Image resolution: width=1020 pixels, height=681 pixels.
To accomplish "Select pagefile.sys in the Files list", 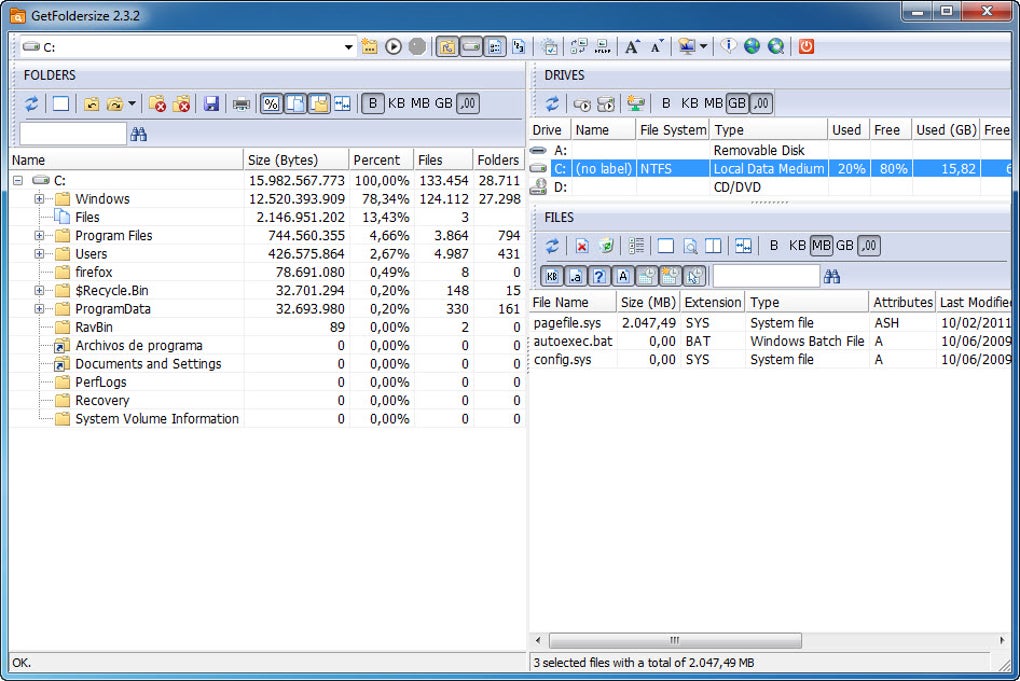I will tap(567, 323).
